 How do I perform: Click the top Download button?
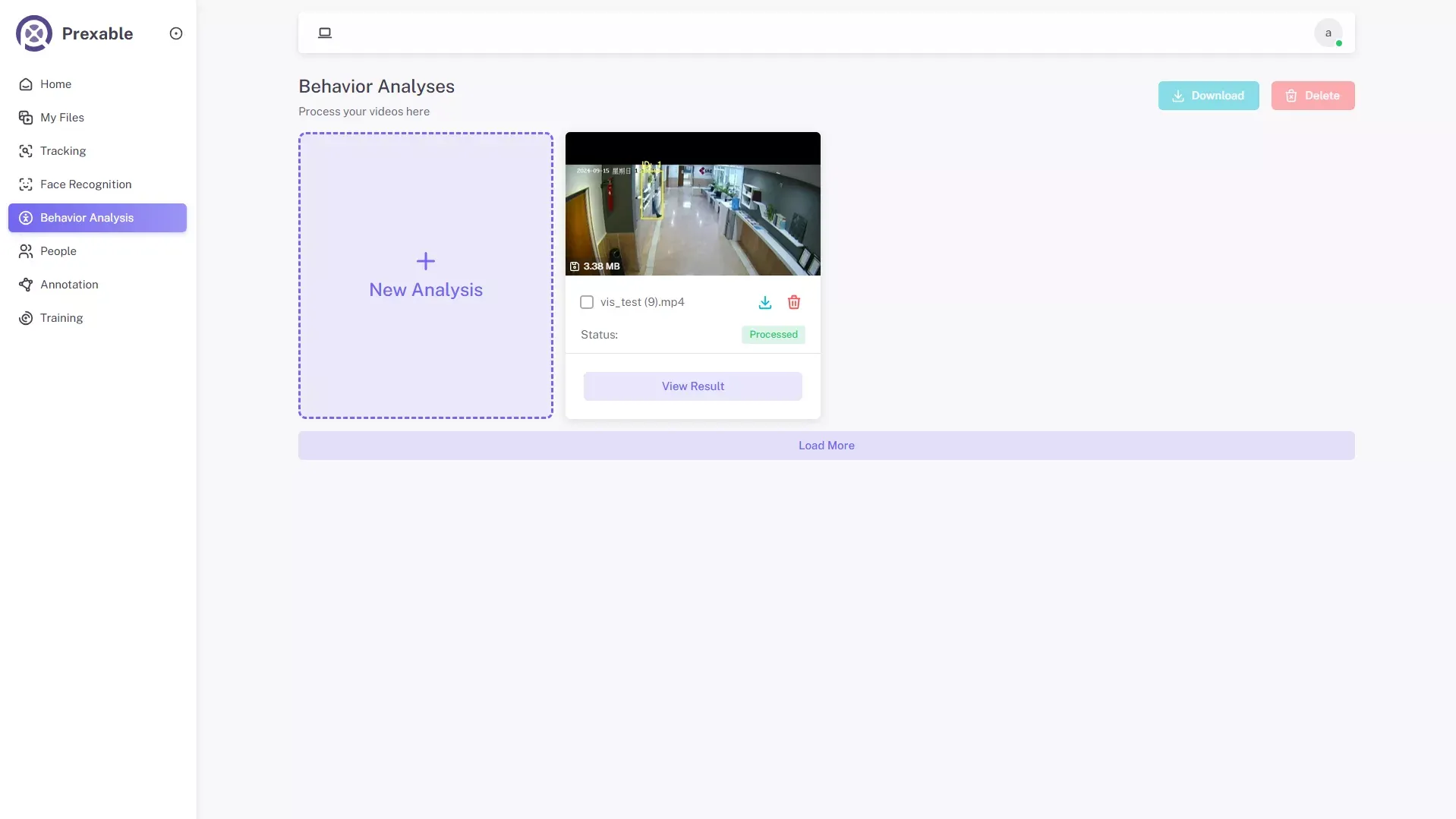tap(1209, 96)
